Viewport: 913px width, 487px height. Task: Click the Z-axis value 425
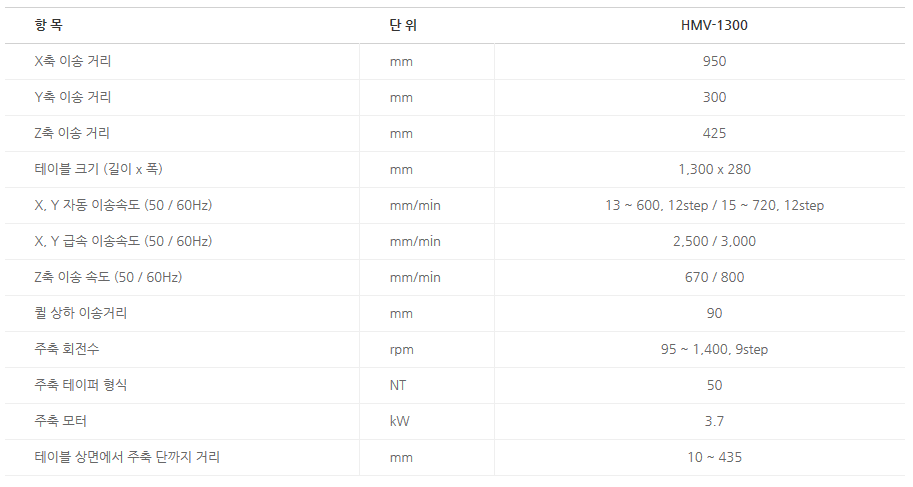[714, 133]
